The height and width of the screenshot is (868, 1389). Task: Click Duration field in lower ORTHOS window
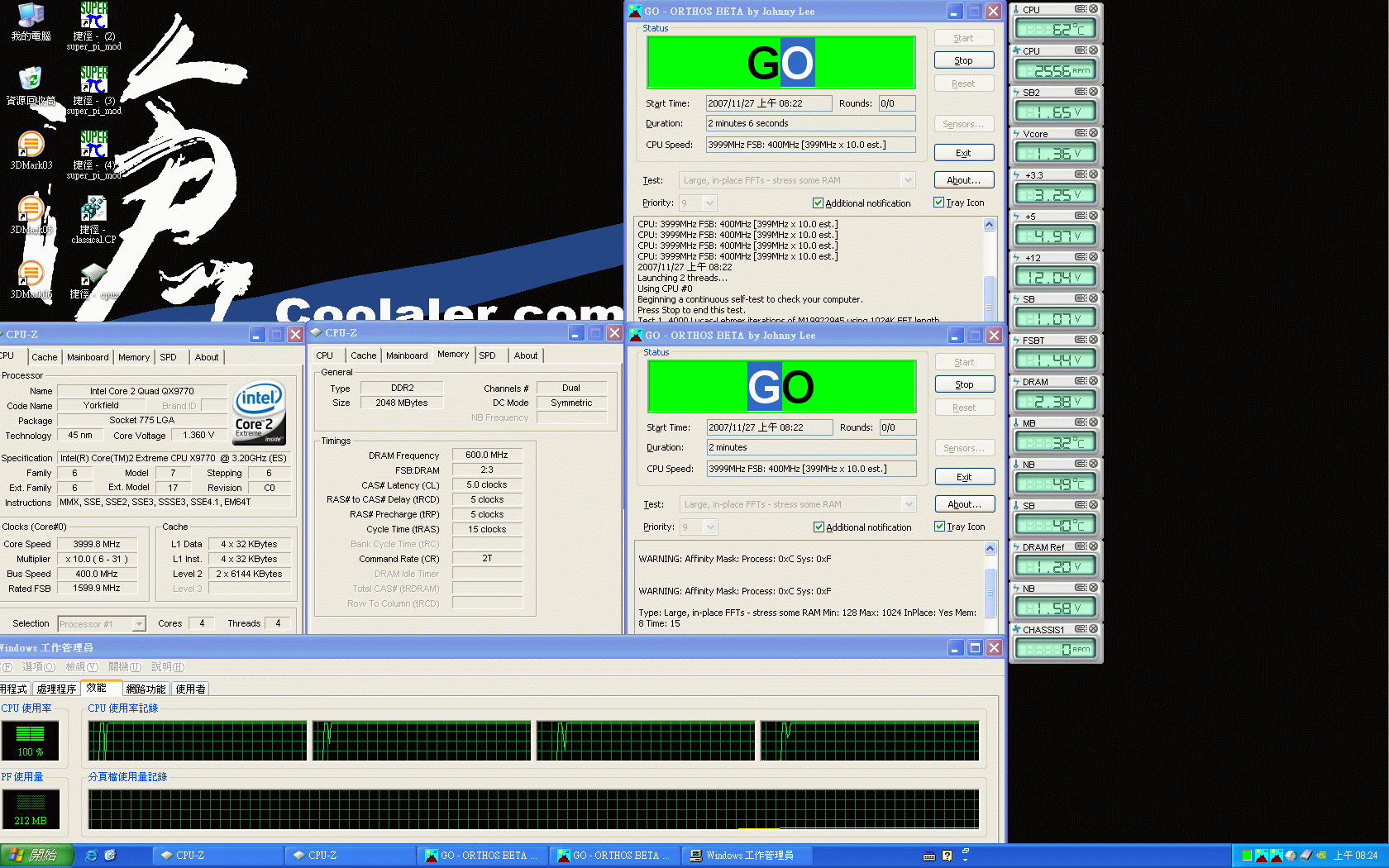tap(811, 447)
